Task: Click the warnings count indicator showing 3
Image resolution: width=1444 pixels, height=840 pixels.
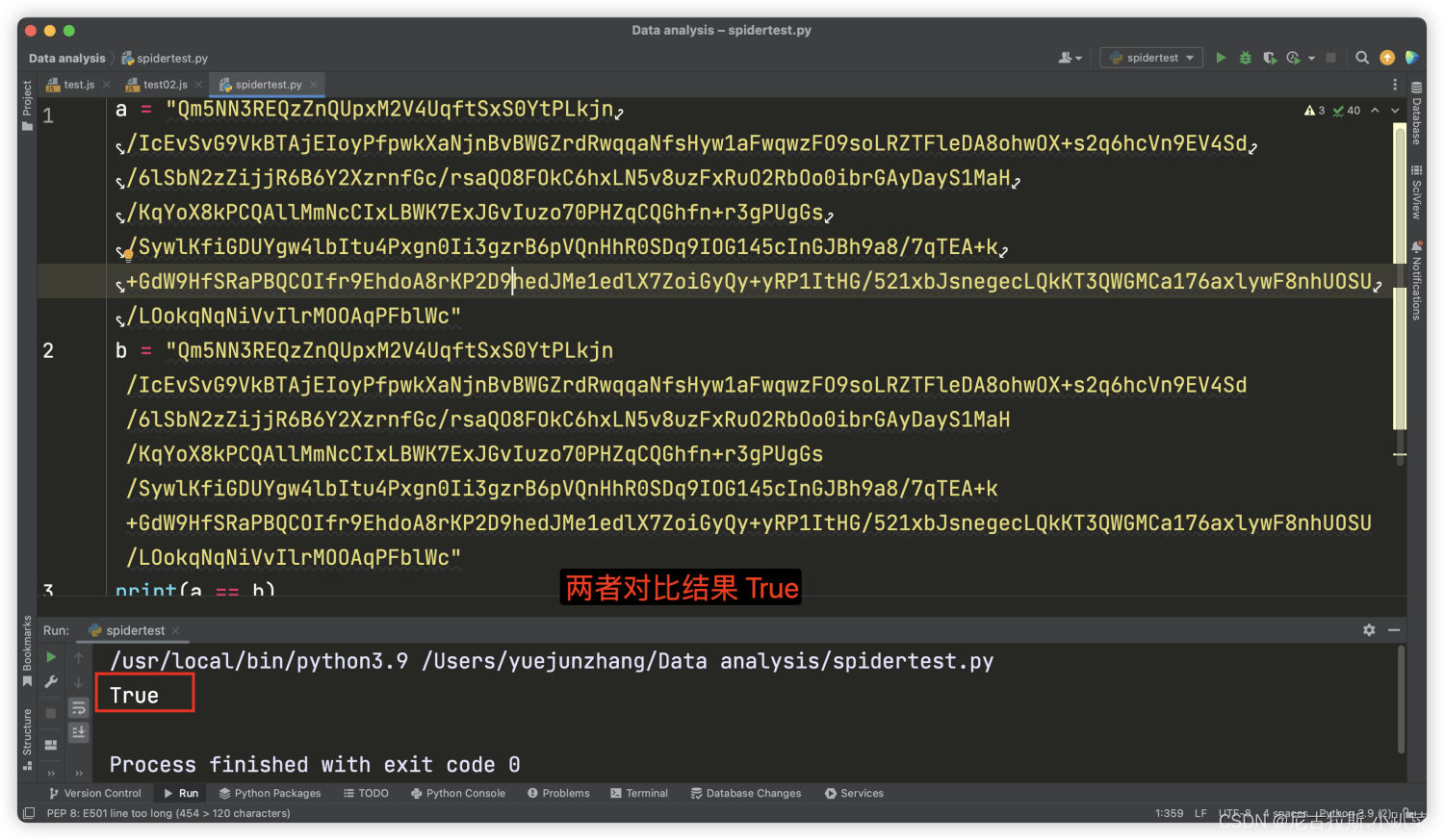Action: tap(1314, 111)
